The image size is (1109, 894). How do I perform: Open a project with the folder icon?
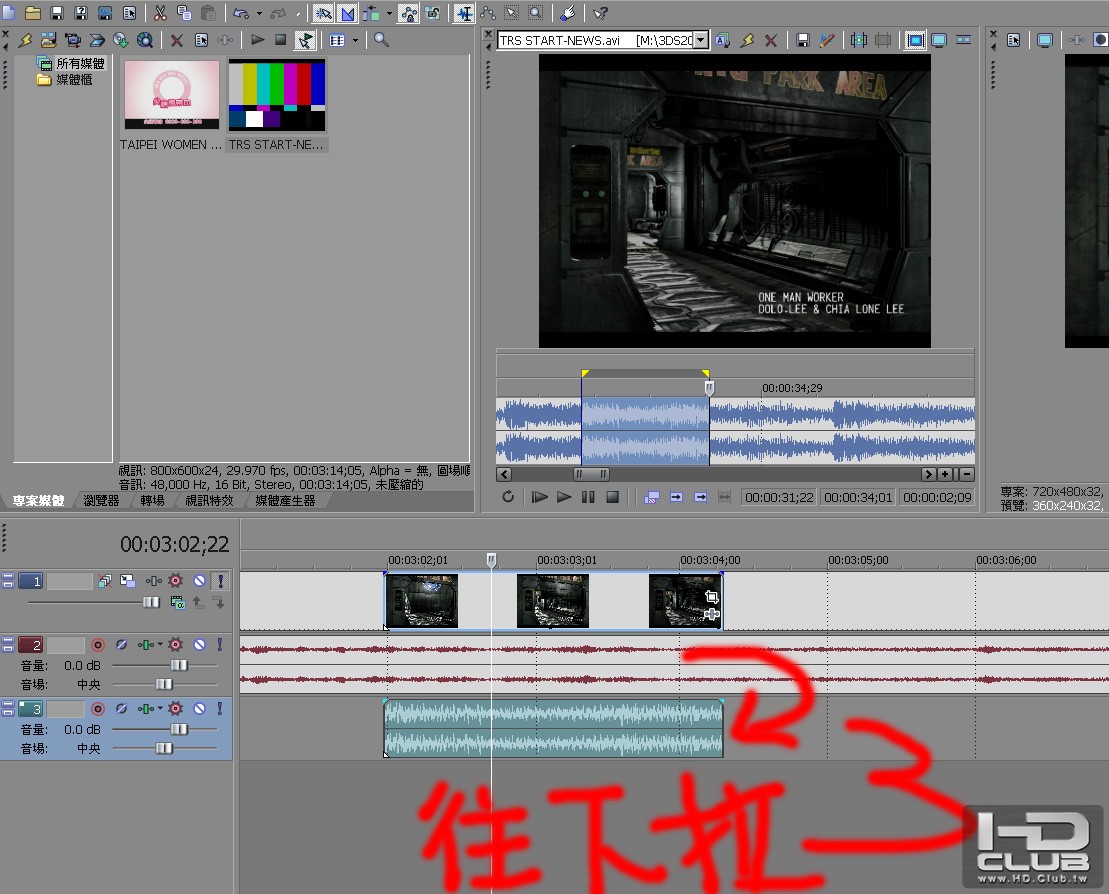click(32, 13)
